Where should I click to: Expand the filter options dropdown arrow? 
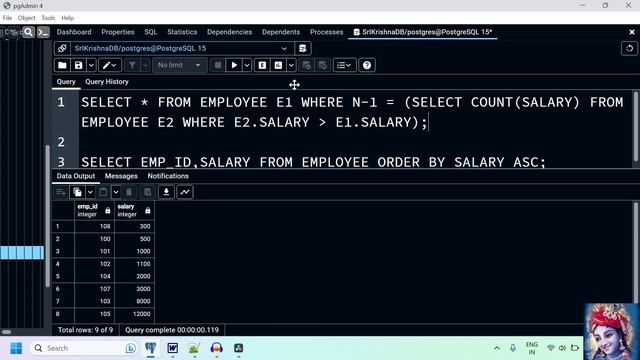tap(145, 65)
